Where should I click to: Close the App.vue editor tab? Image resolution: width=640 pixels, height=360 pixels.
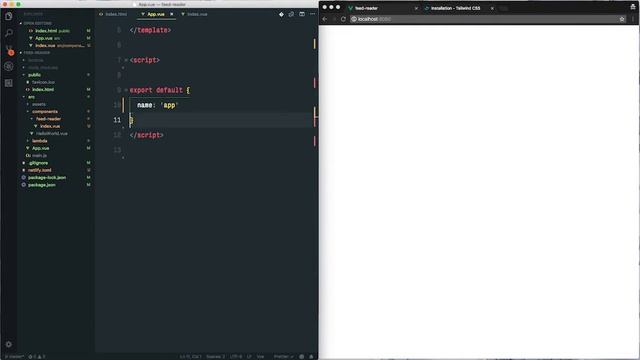point(171,14)
